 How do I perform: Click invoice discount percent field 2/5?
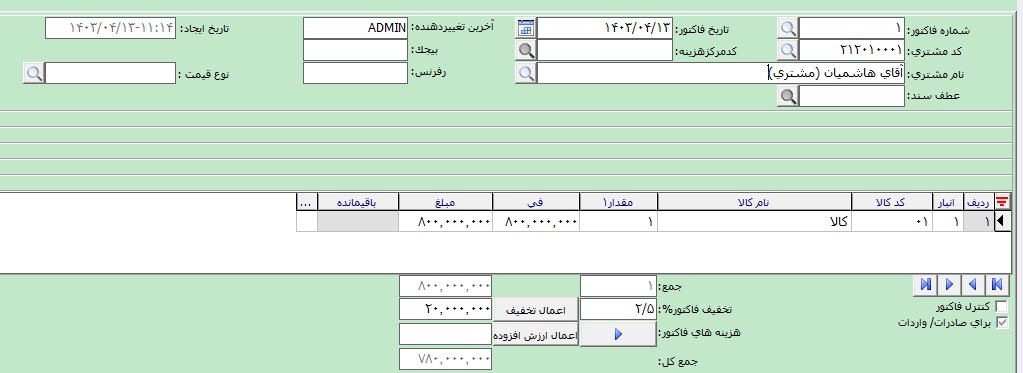[618, 309]
